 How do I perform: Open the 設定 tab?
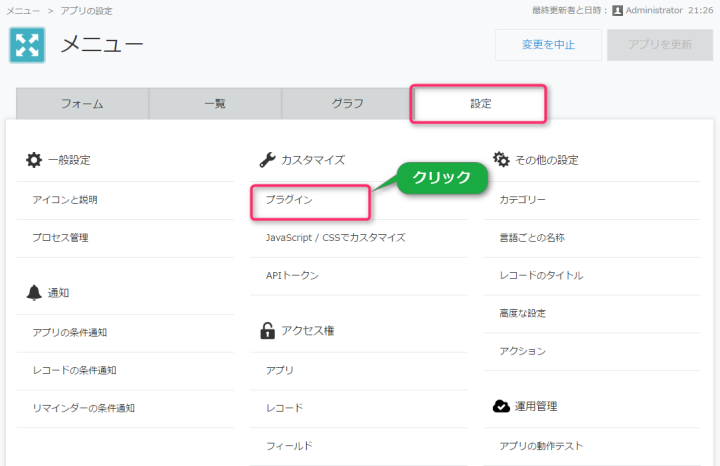tap(479, 104)
